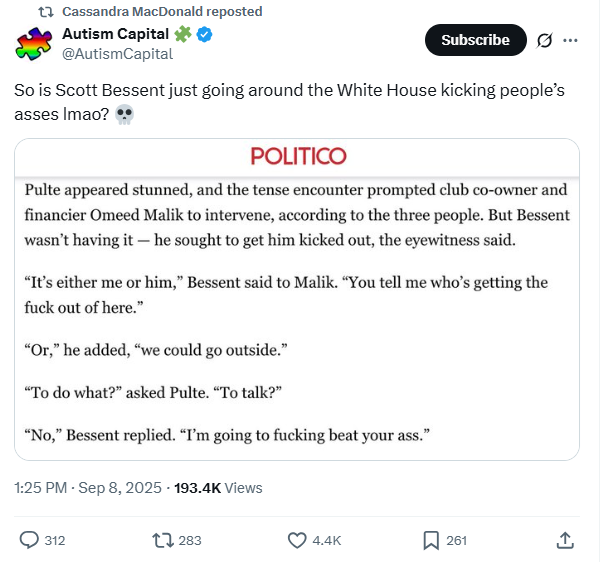Open the Autism Capital display name
The height and width of the screenshot is (562, 601).
tap(115, 36)
